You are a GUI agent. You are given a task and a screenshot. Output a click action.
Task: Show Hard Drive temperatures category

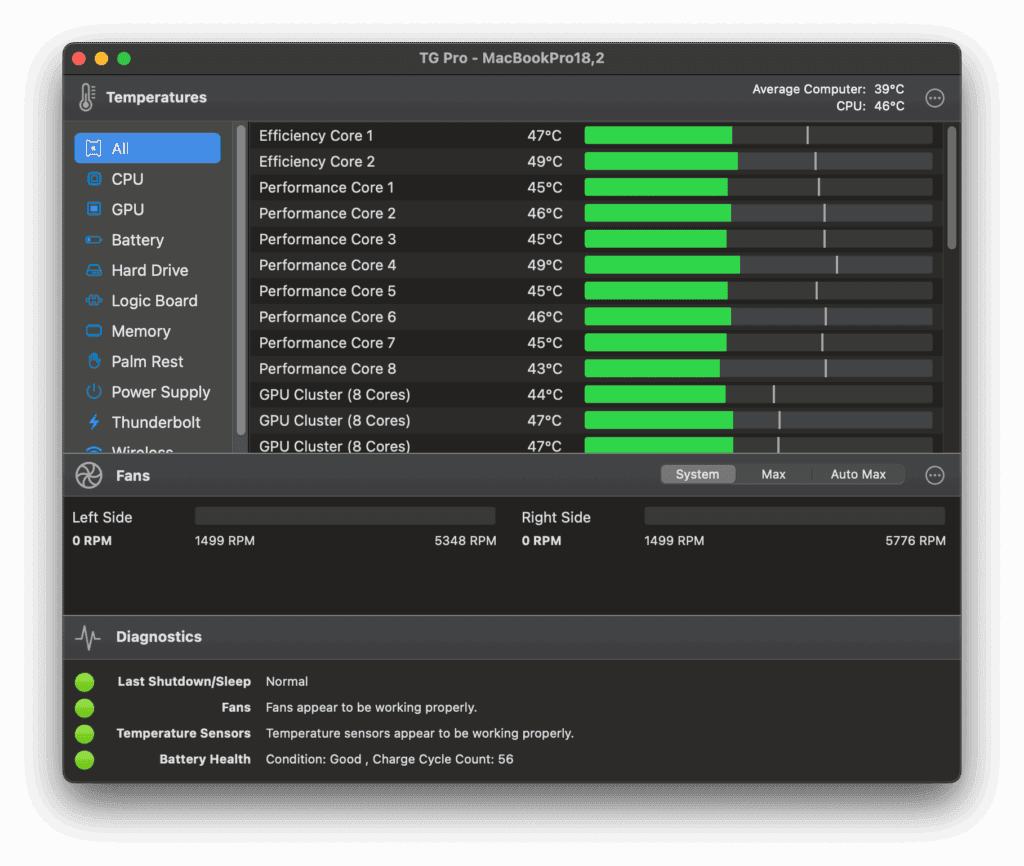[148, 270]
